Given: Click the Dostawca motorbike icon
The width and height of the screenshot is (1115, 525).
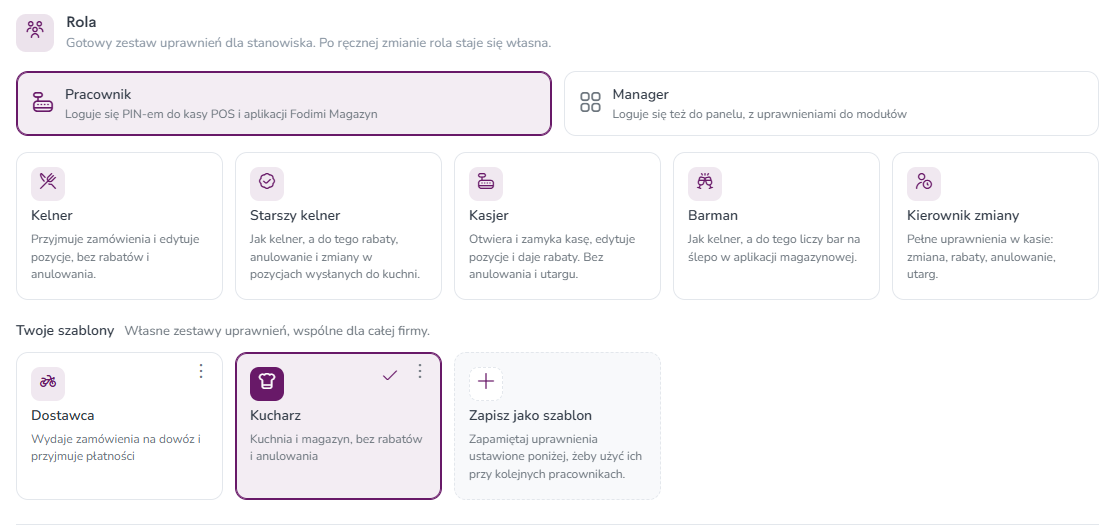Looking at the screenshot, I should (48, 383).
